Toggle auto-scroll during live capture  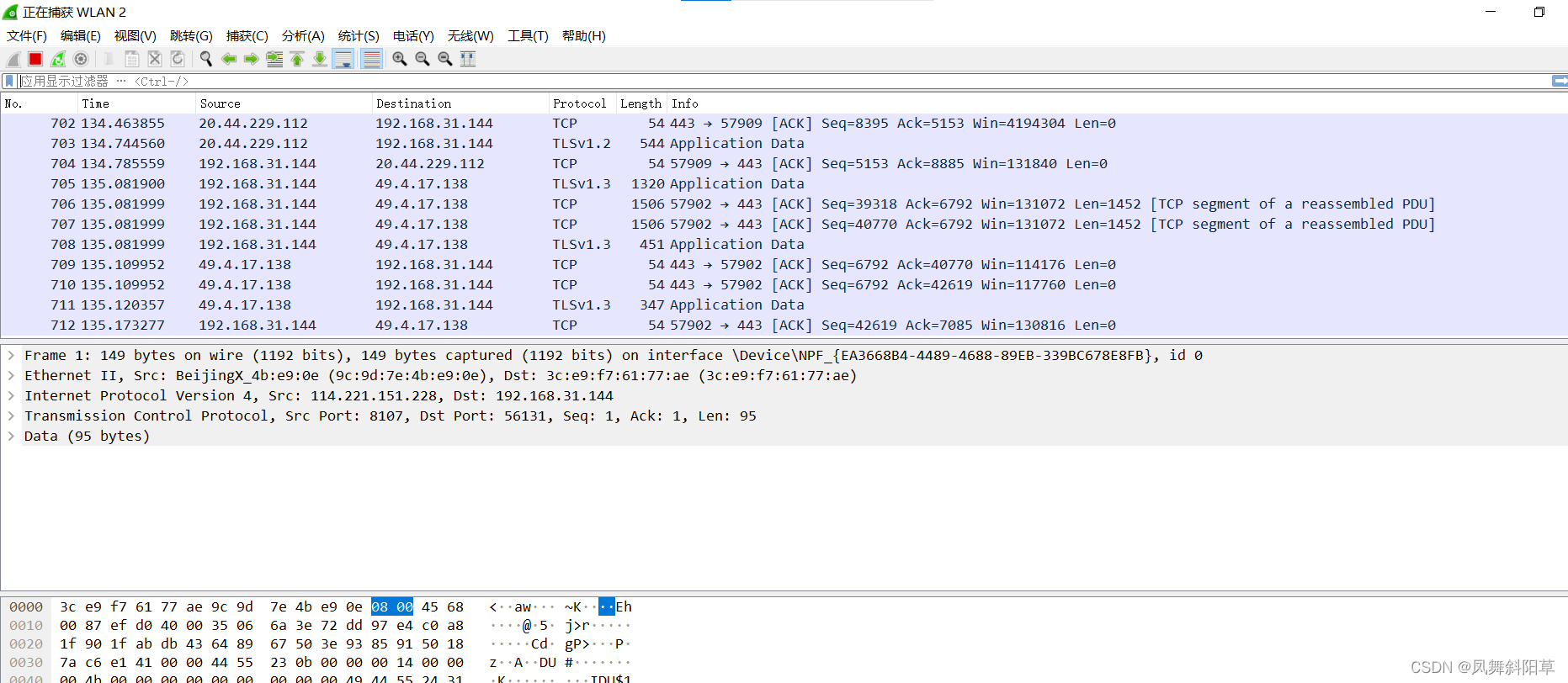pyautogui.click(x=343, y=59)
